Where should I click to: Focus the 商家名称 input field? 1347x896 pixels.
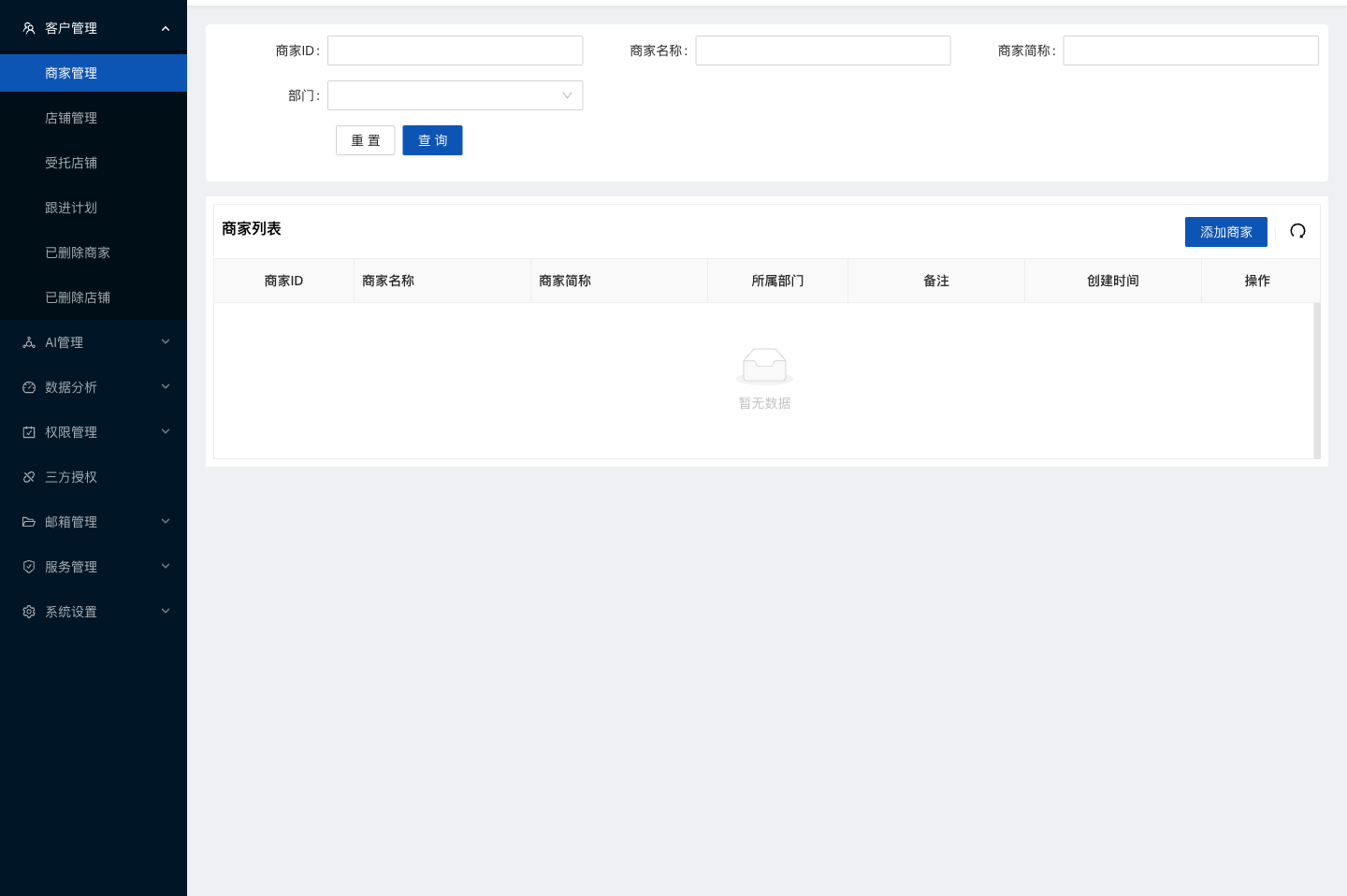[x=823, y=51]
